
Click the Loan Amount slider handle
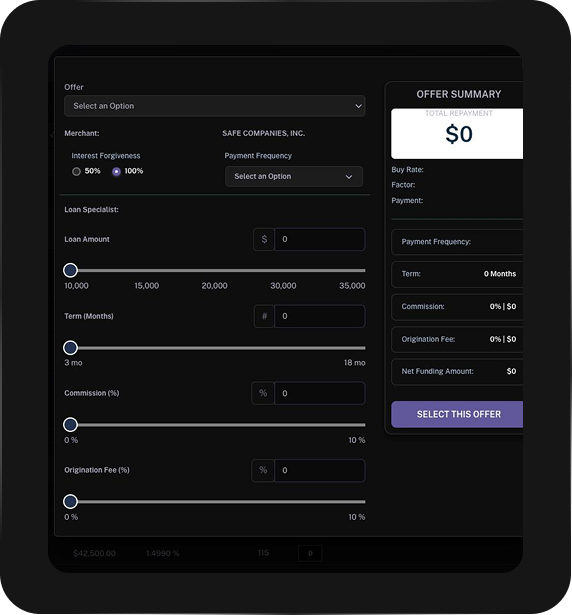(71, 270)
